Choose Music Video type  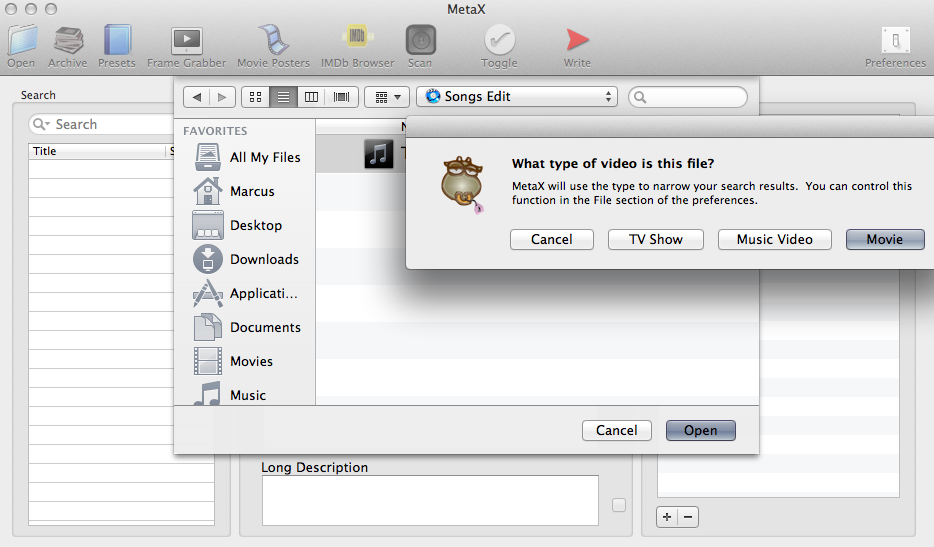coord(774,240)
